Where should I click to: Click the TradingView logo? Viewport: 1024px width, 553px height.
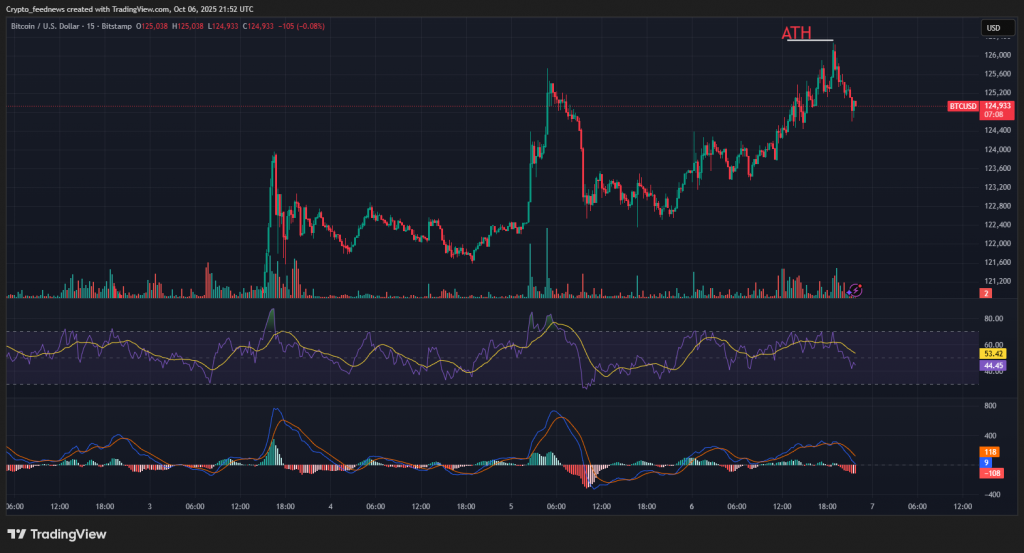(x=57, y=534)
